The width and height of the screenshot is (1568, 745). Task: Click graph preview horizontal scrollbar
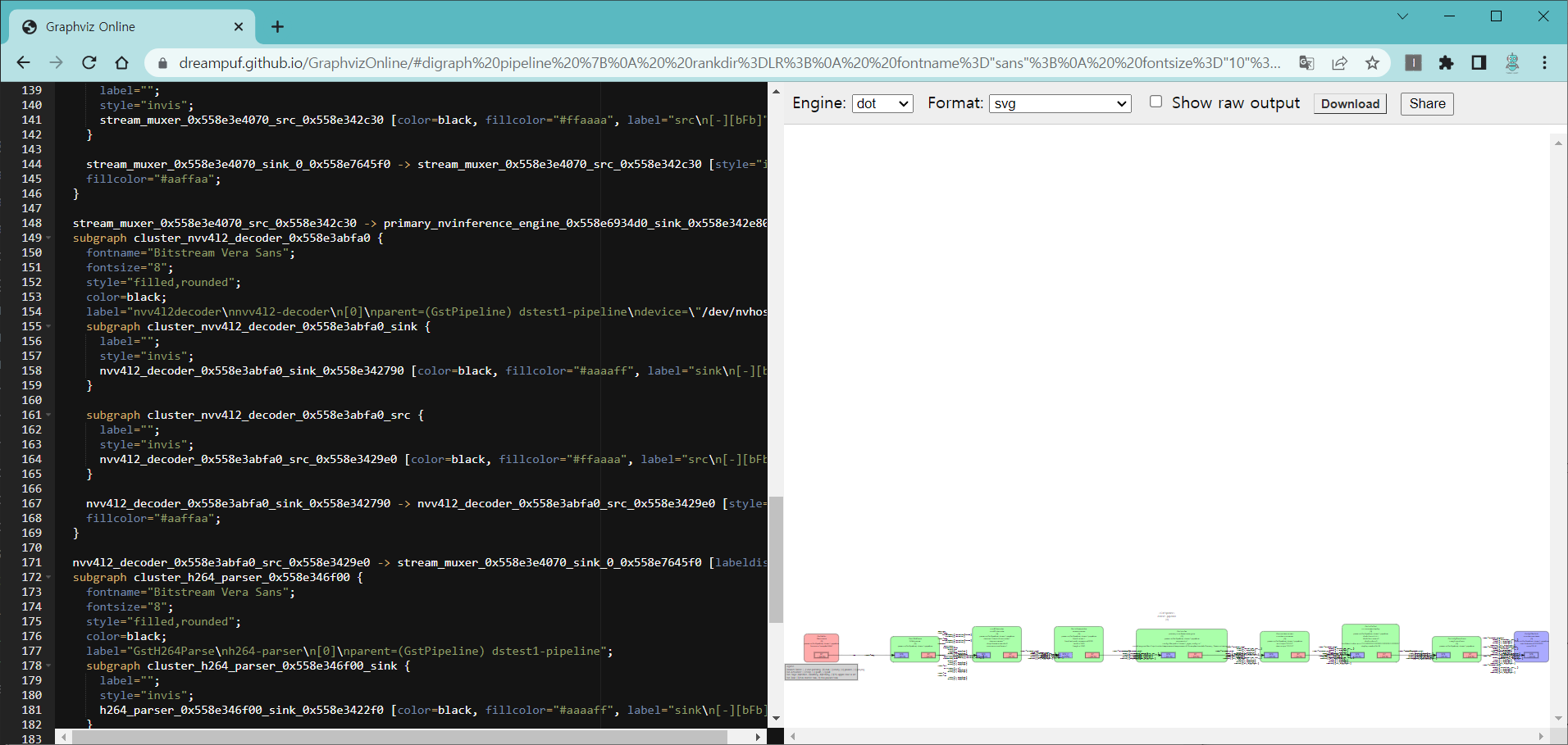1166,736
